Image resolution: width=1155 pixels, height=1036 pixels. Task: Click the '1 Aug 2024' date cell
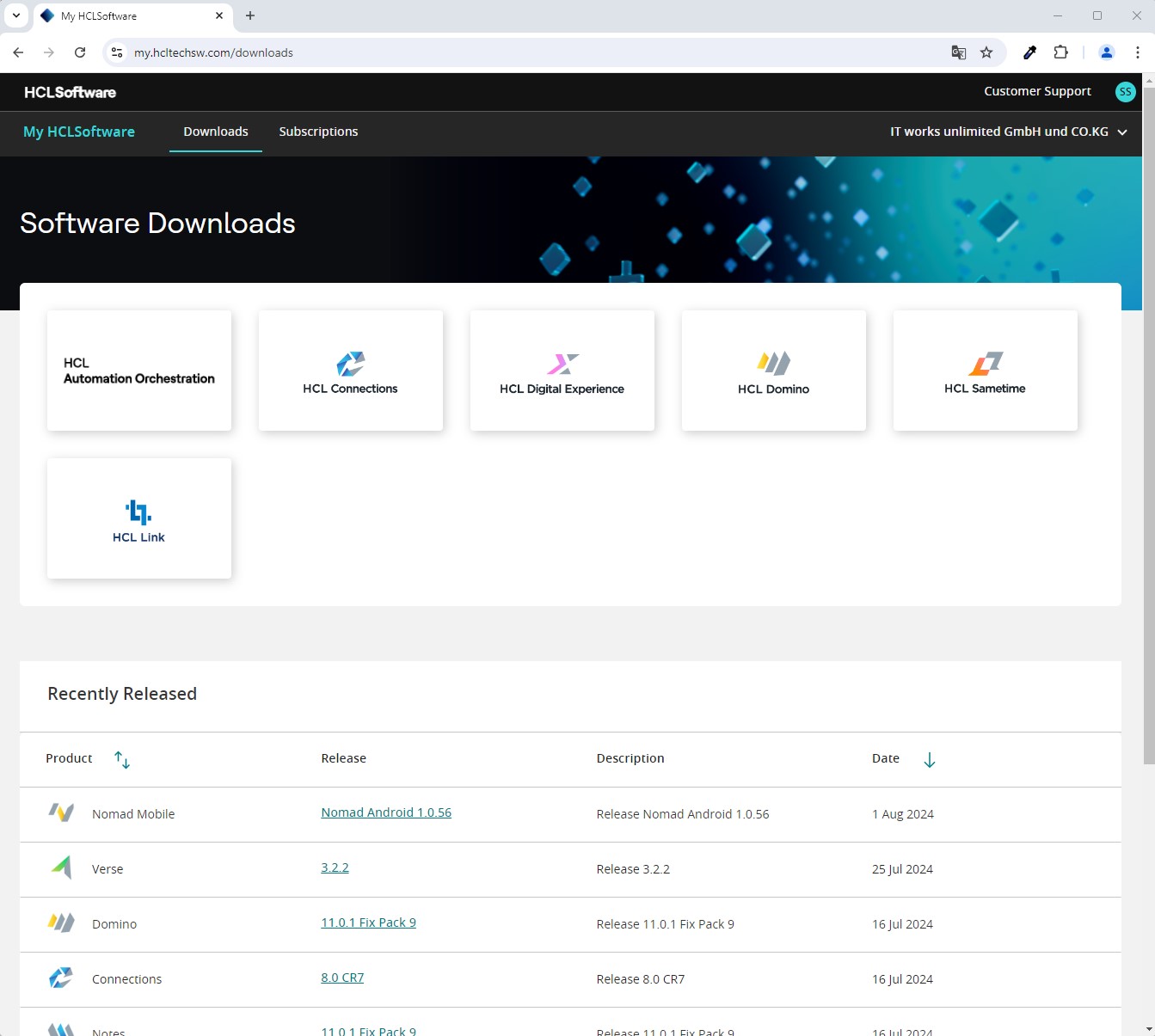(903, 814)
